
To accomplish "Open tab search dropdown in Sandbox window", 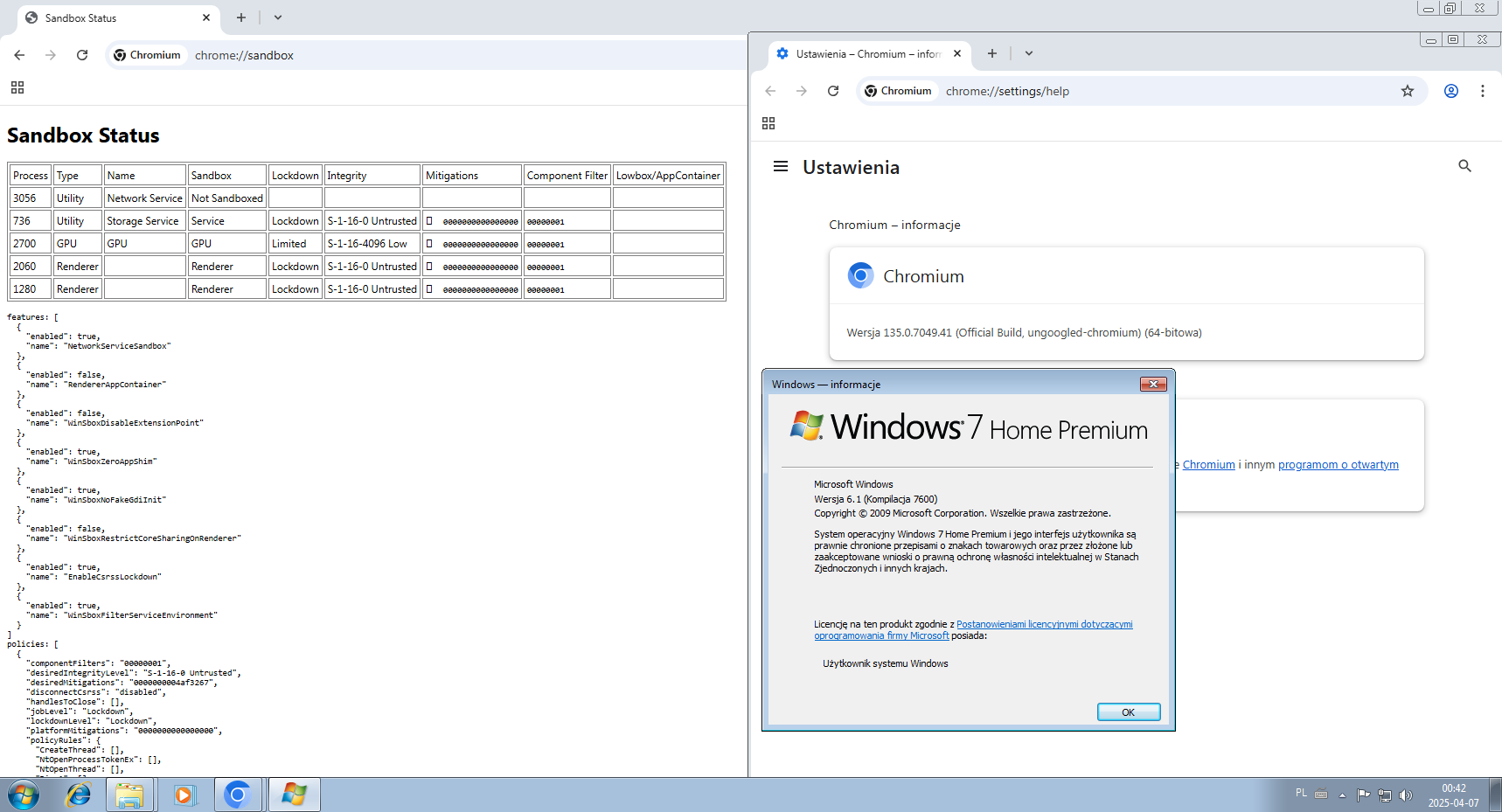I will [x=278, y=17].
